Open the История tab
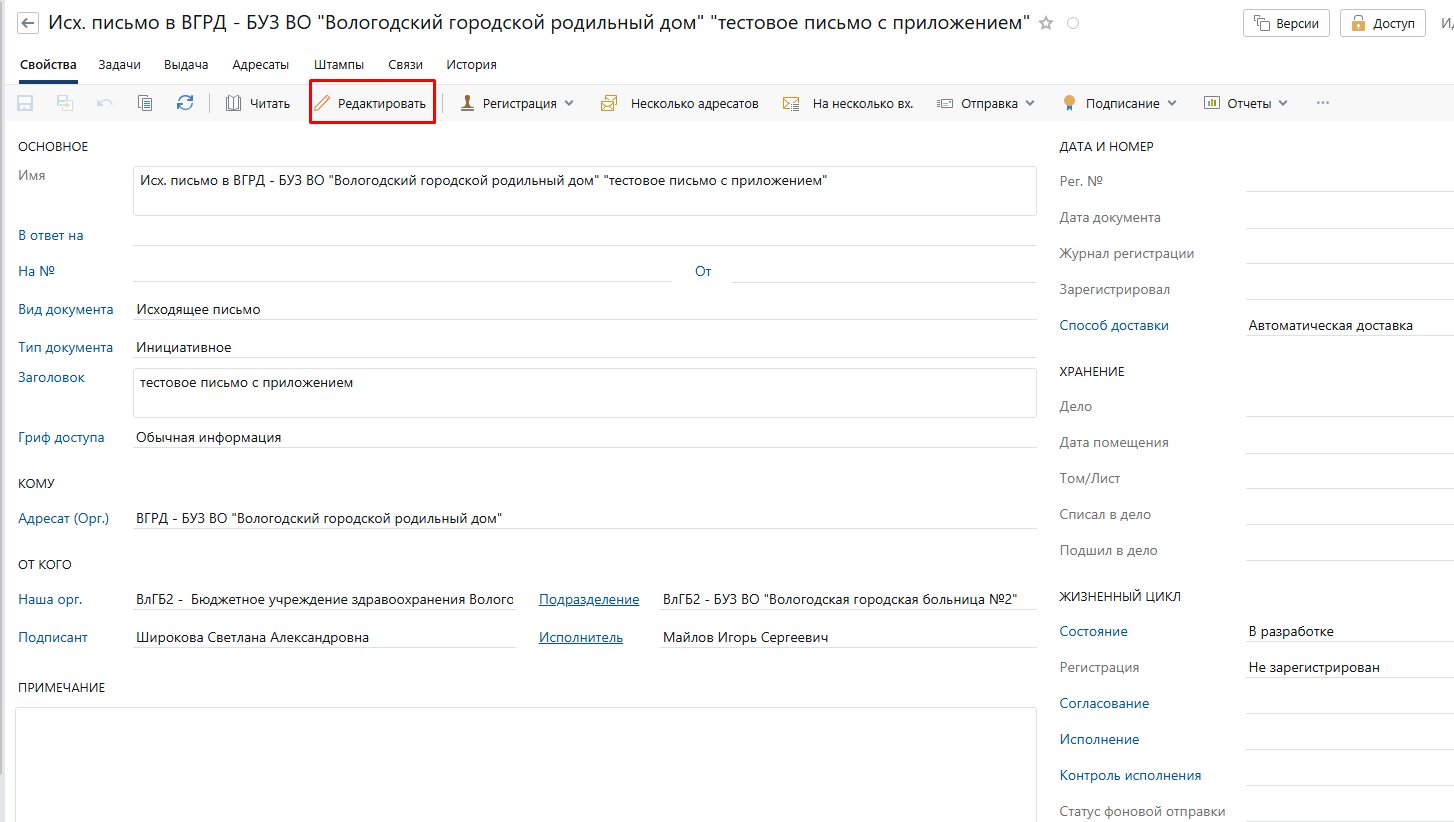 tap(471, 65)
